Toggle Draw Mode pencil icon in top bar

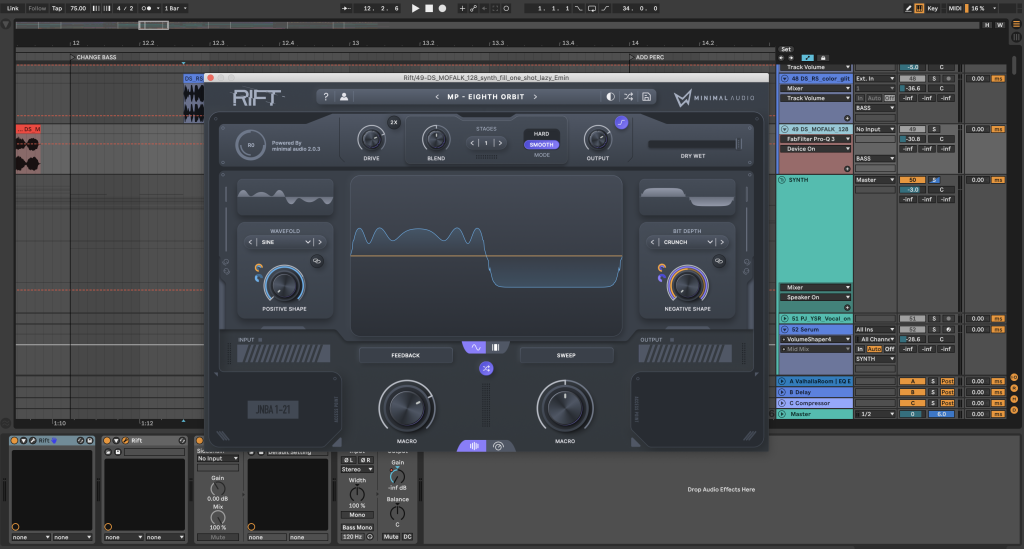[908, 8]
